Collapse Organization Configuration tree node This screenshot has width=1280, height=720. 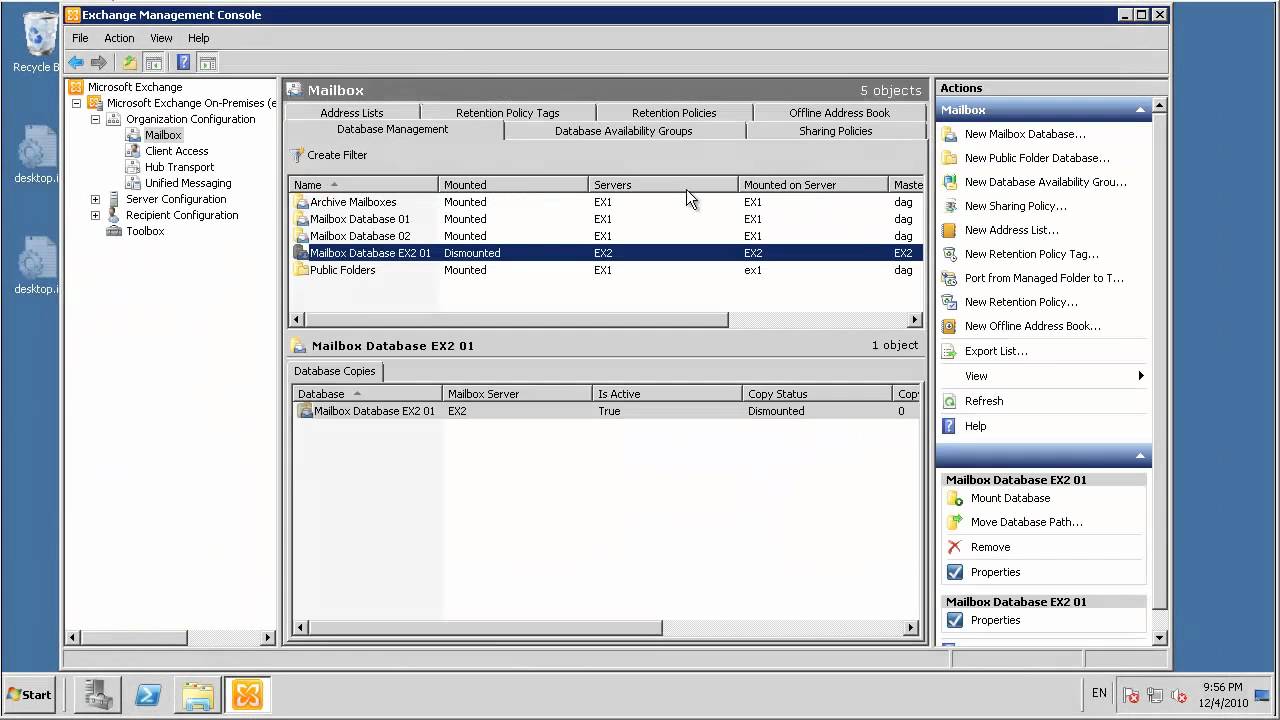95,119
